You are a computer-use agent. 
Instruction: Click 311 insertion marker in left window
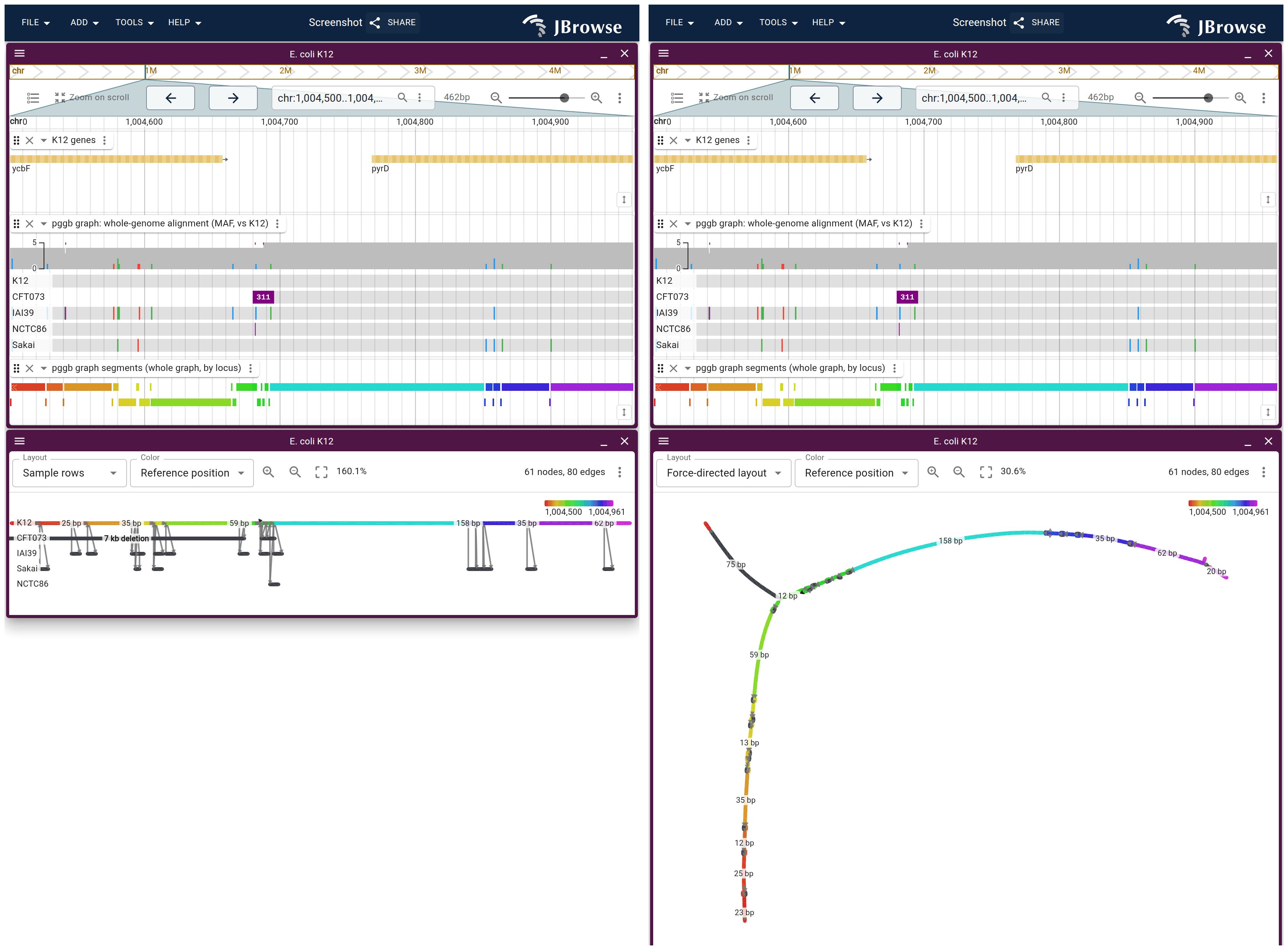(263, 297)
